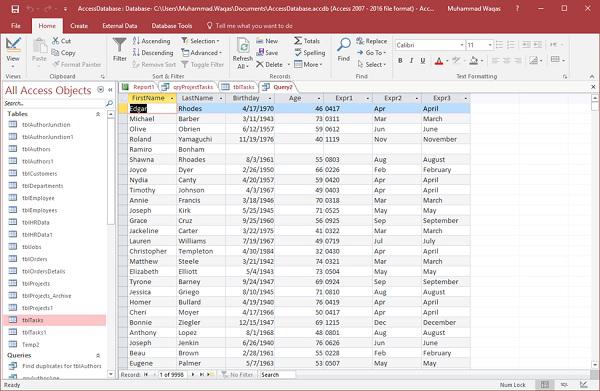Viewport: 600px width, 391px height.
Task: Open the font size dropdown
Action: (x=490, y=45)
